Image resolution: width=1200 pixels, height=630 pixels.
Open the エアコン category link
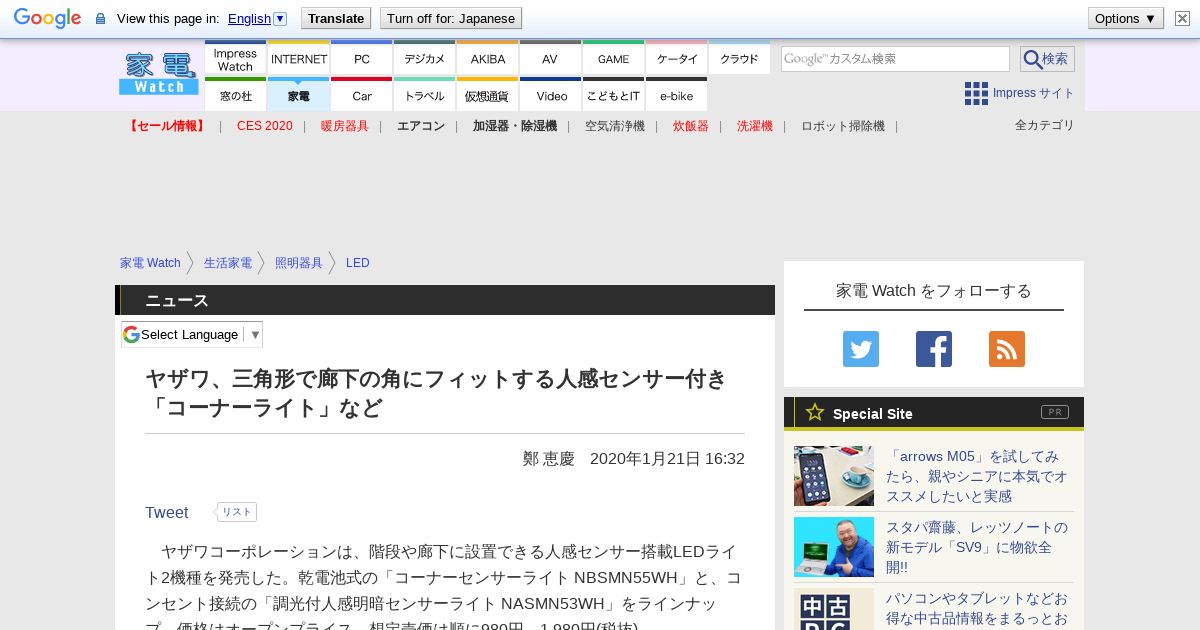click(x=421, y=126)
